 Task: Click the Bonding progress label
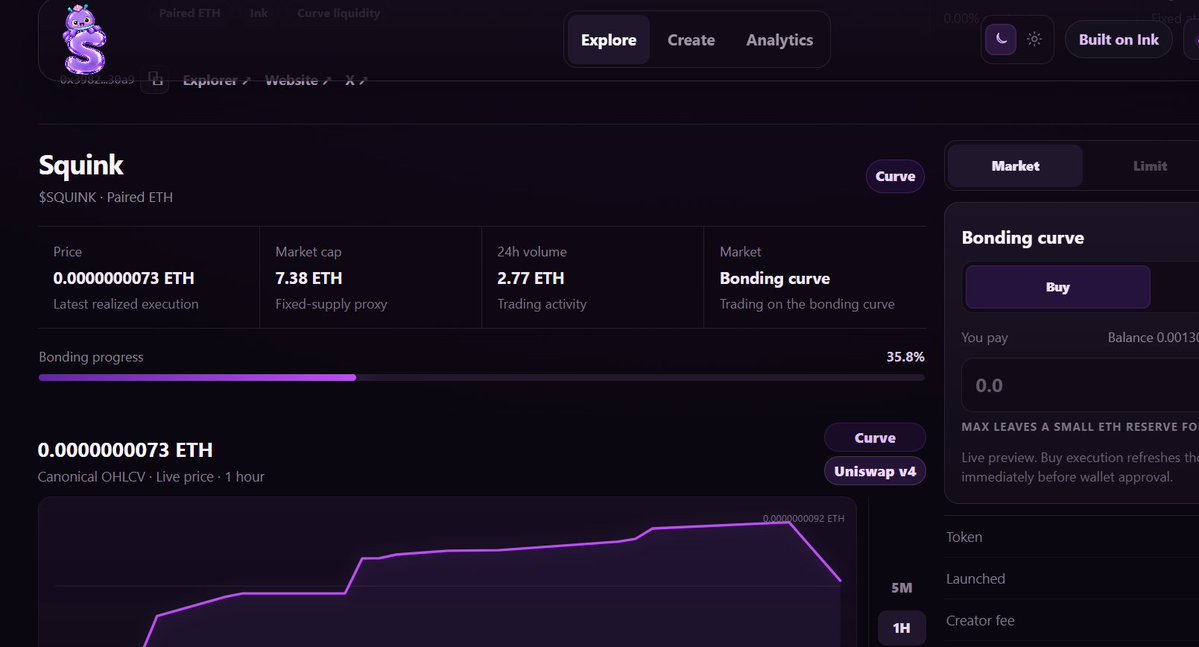click(91, 357)
